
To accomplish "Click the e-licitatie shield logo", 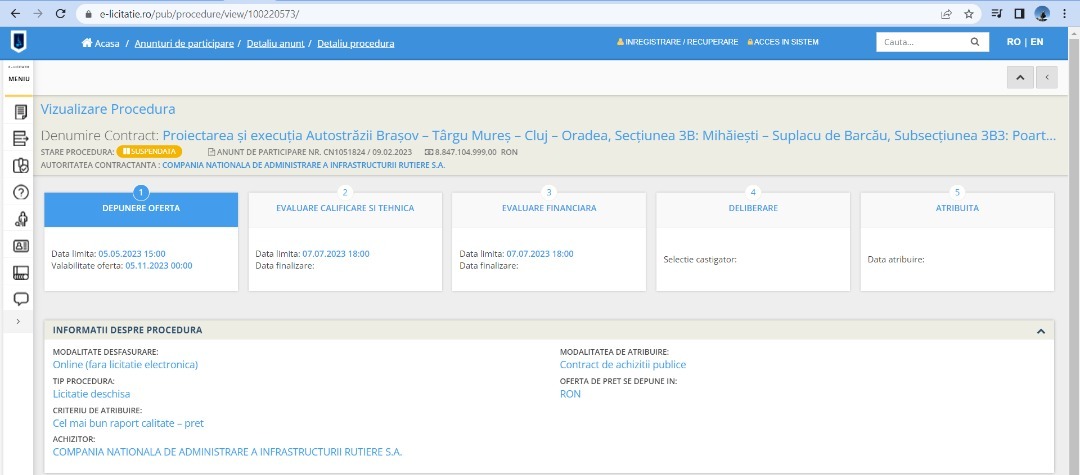I will click(x=19, y=43).
